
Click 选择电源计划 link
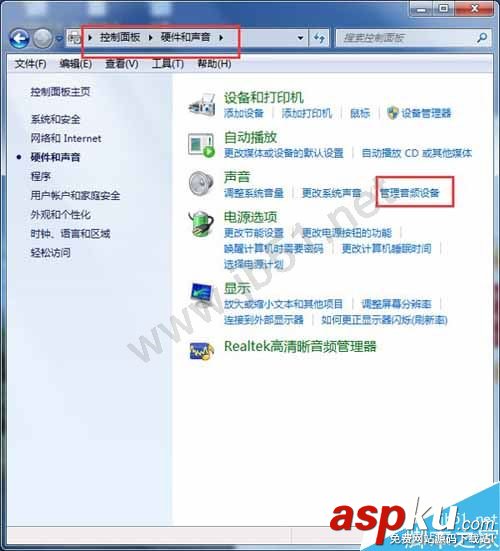click(x=254, y=264)
